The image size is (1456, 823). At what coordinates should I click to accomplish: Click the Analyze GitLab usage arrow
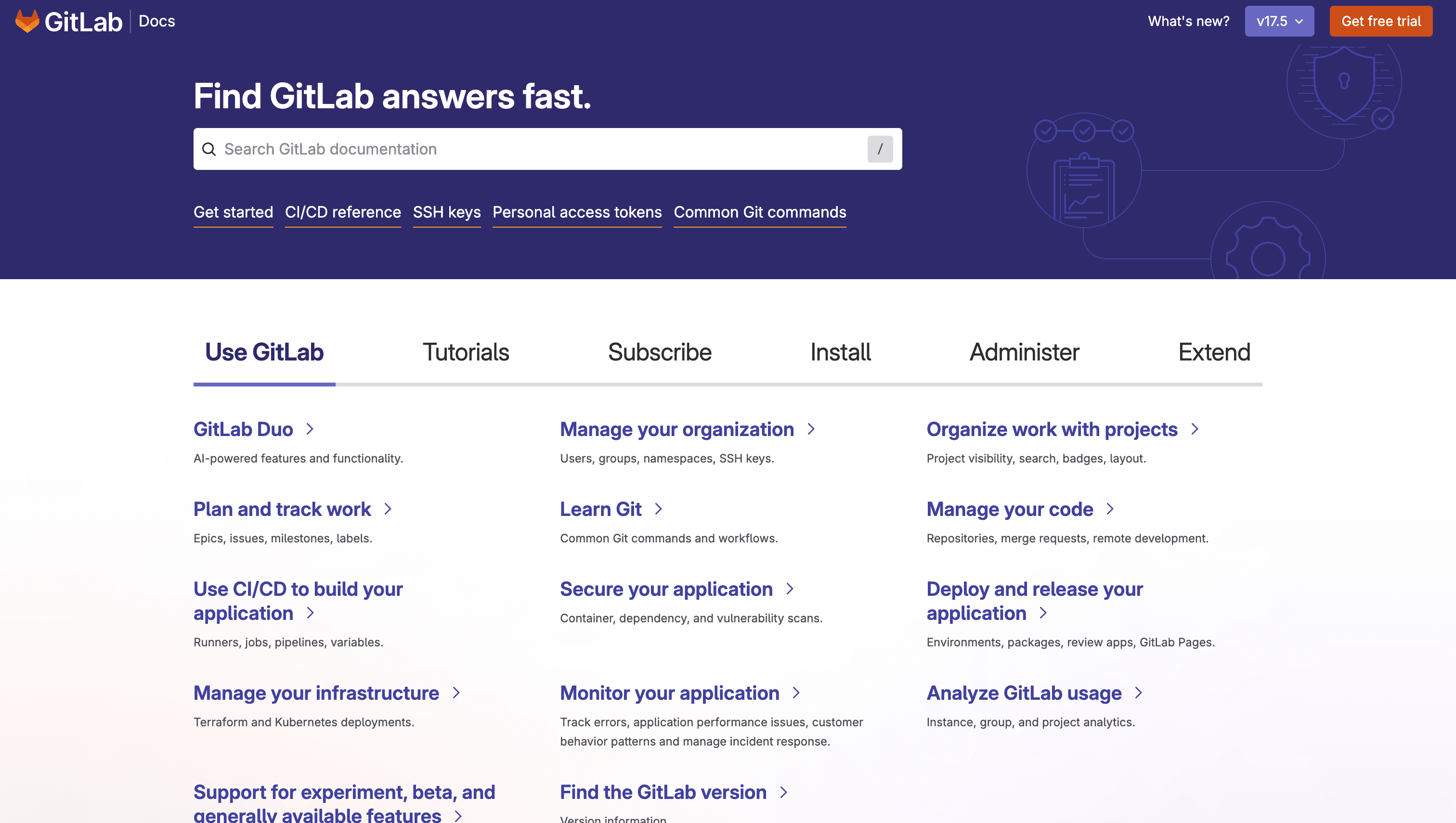pyautogui.click(x=1141, y=693)
